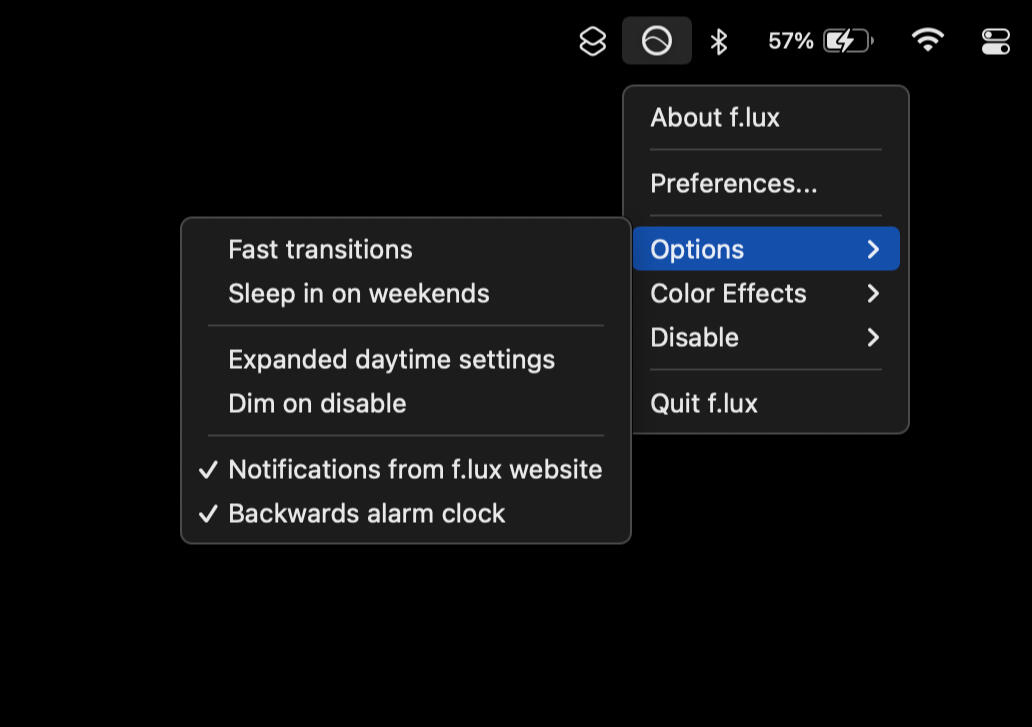Image resolution: width=1032 pixels, height=727 pixels.
Task: Open Control Center from the menu bar
Action: (x=995, y=41)
